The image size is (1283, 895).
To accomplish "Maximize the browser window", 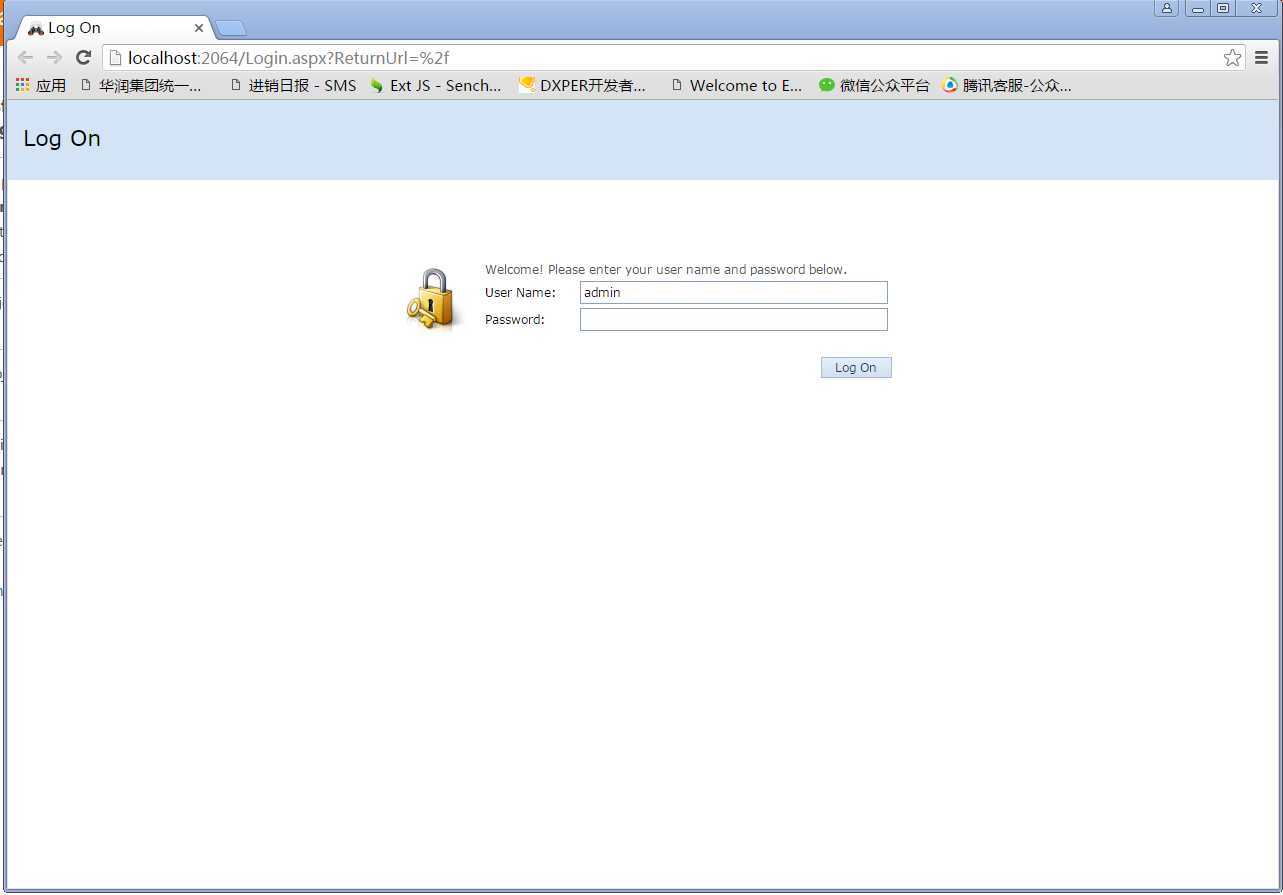I will click(x=1222, y=8).
